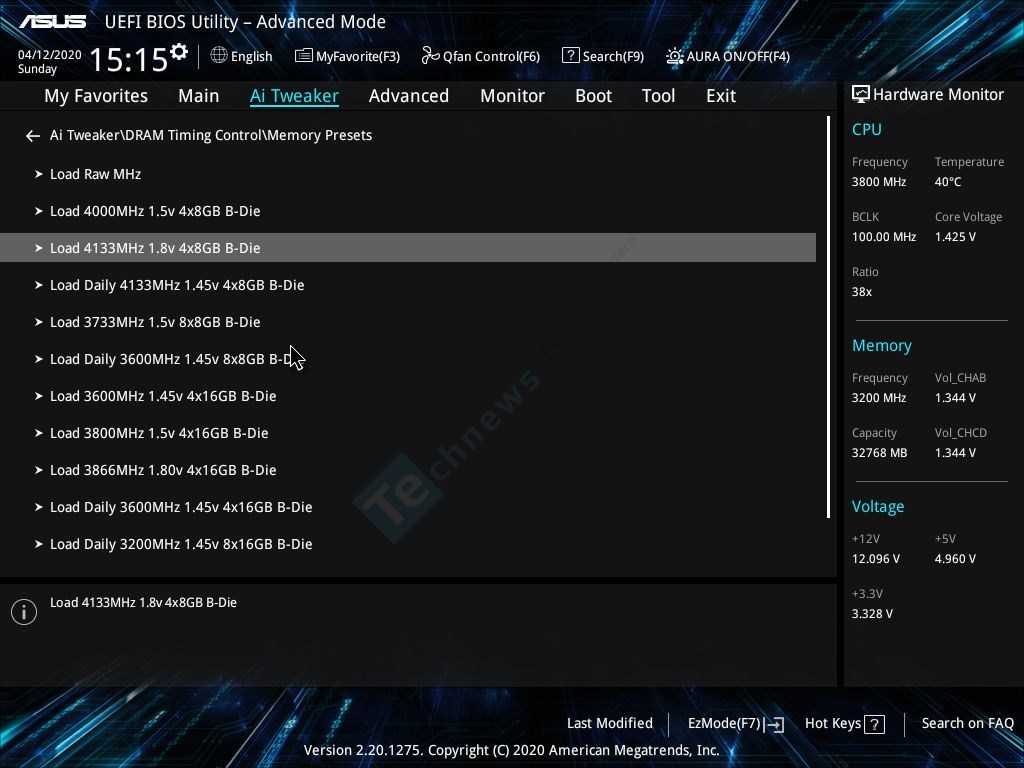Click the date 04/12/2020 Sunday
The width and height of the screenshot is (1024, 768).
(50, 62)
